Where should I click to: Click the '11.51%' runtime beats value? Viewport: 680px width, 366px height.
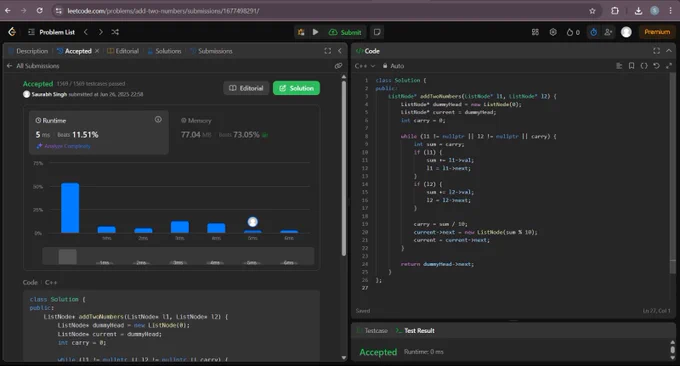pos(85,135)
